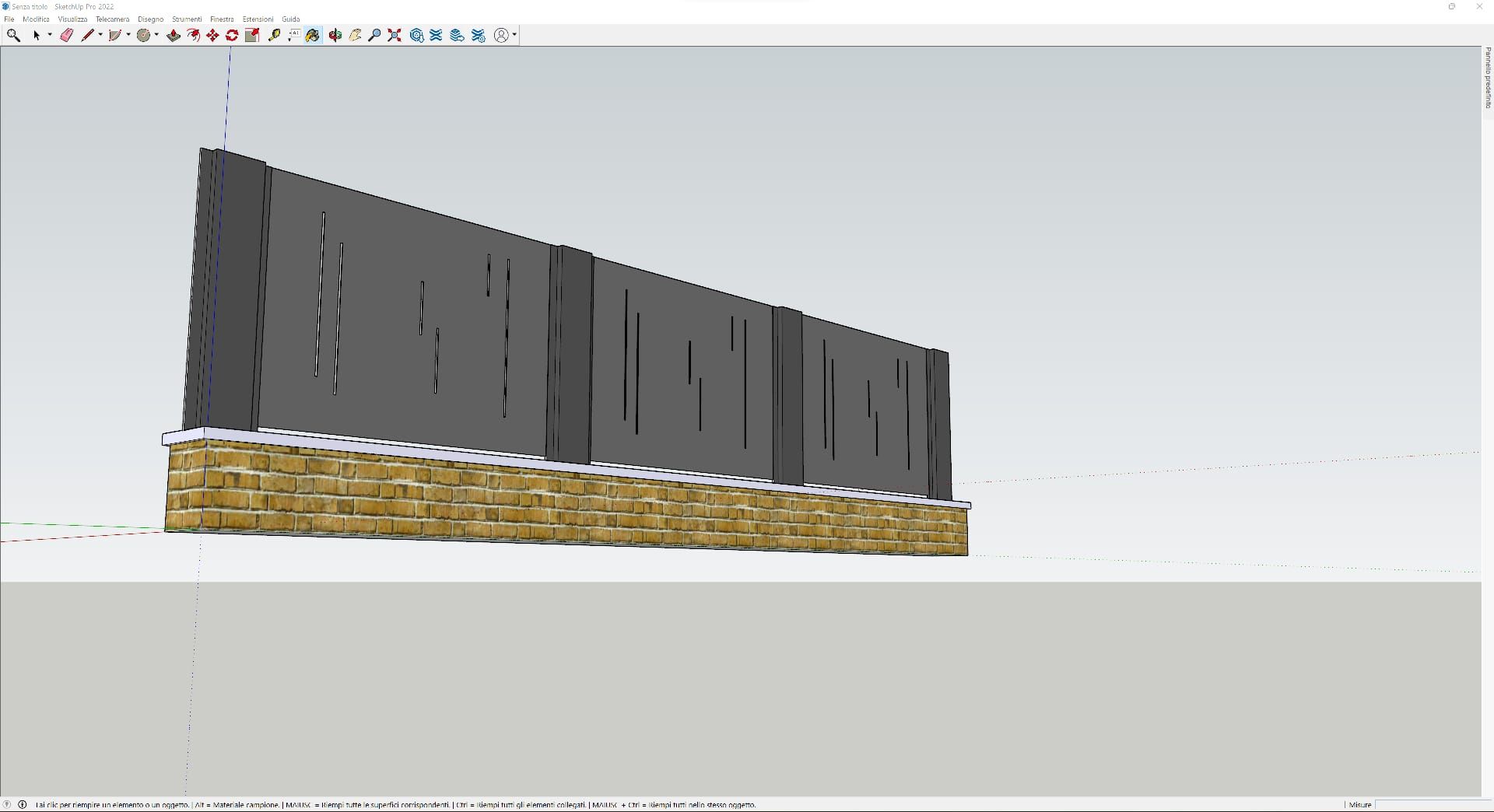Image resolution: width=1494 pixels, height=812 pixels.
Task: Select the Move tool
Action: (212, 35)
